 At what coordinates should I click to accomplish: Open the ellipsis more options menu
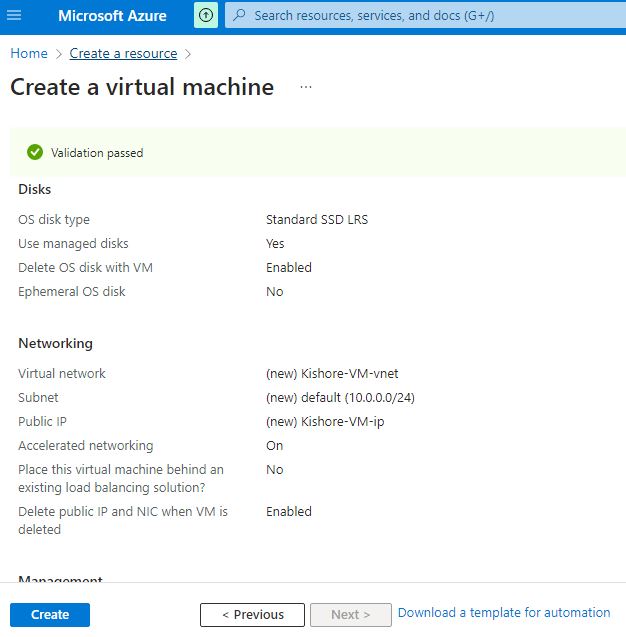tap(306, 87)
